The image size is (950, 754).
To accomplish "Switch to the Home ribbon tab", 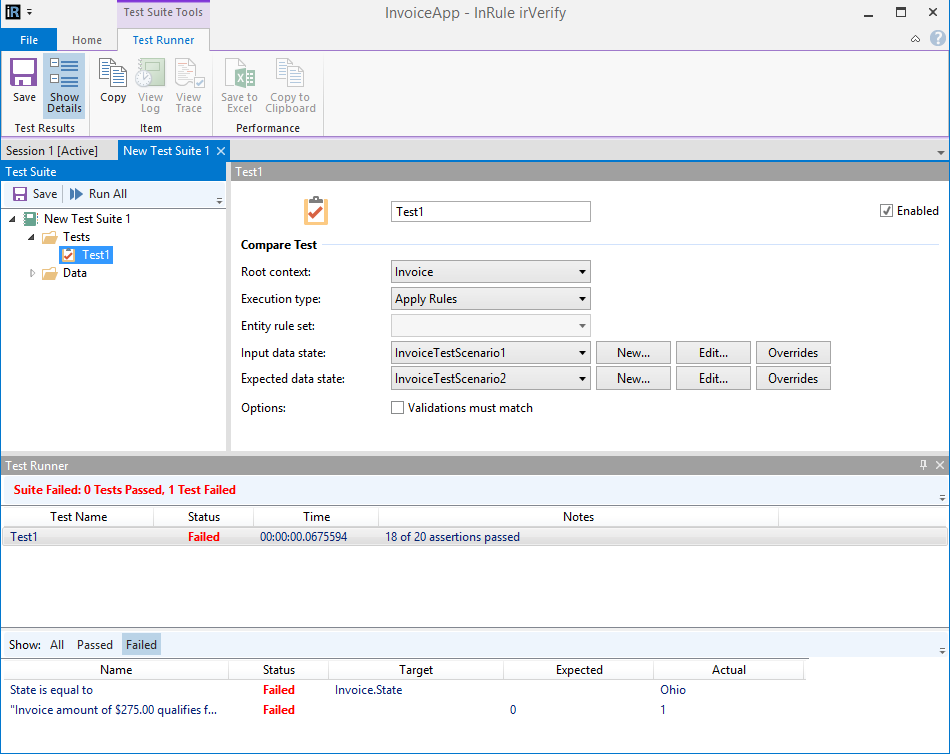I will 87,40.
